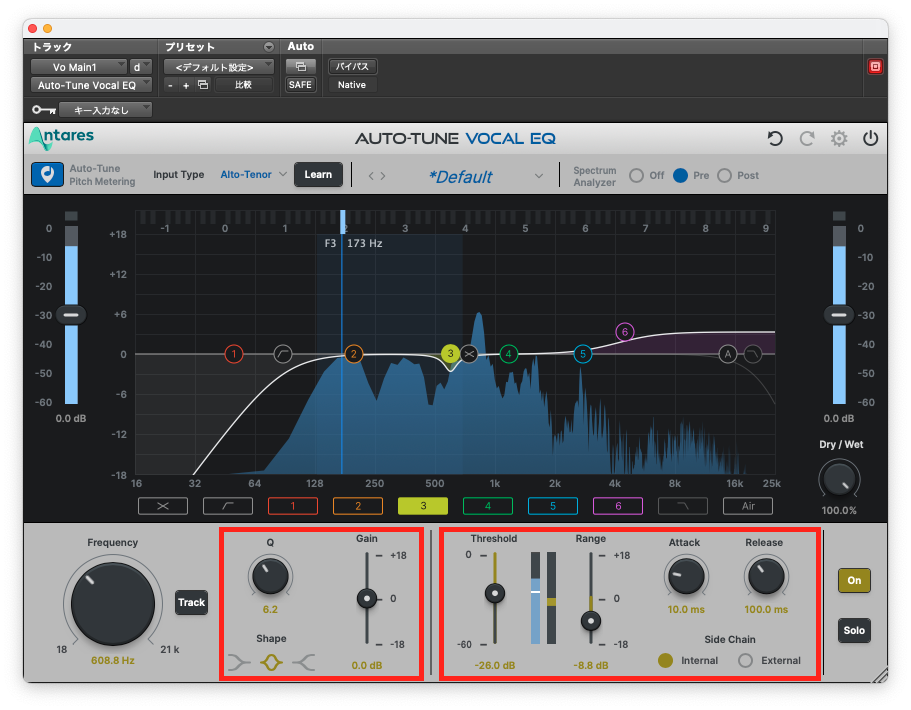Choose External side chain source
Screen dimensions: 911x710
click(x=745, y=660)
